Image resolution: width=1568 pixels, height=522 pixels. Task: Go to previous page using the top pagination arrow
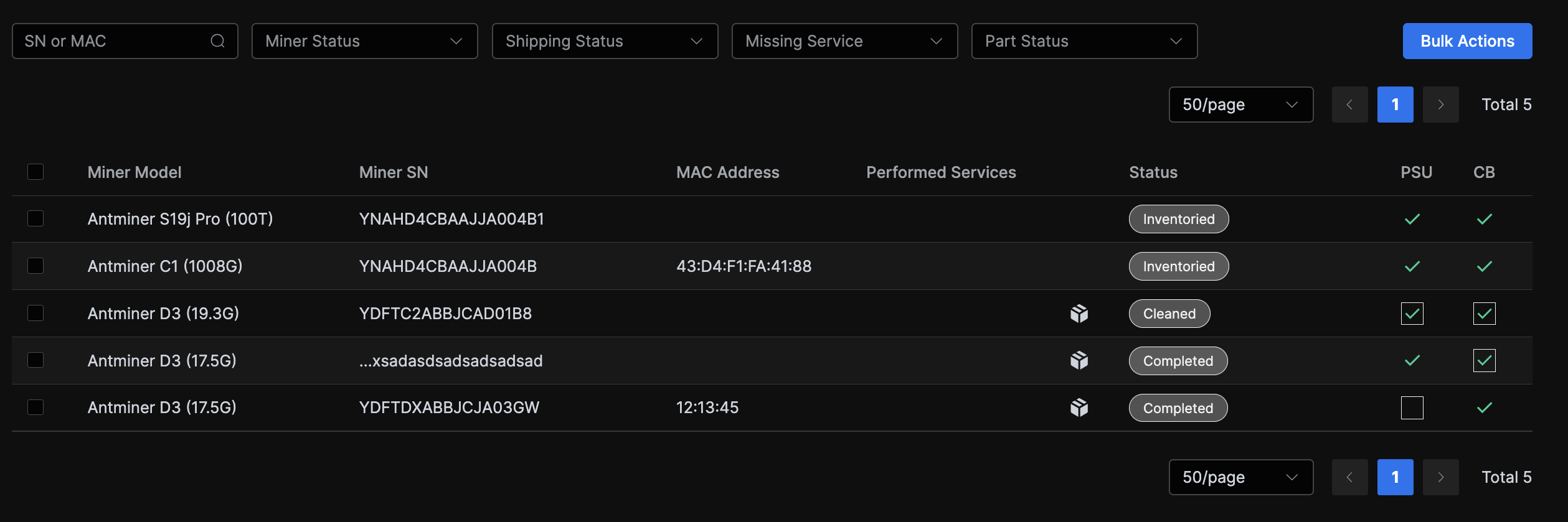click(x=1349, y=105)
